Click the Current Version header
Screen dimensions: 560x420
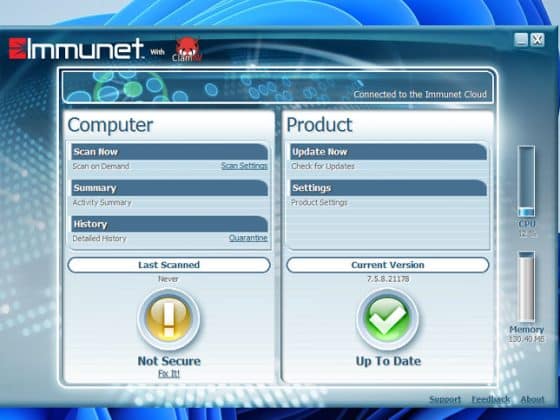[388, 265]
